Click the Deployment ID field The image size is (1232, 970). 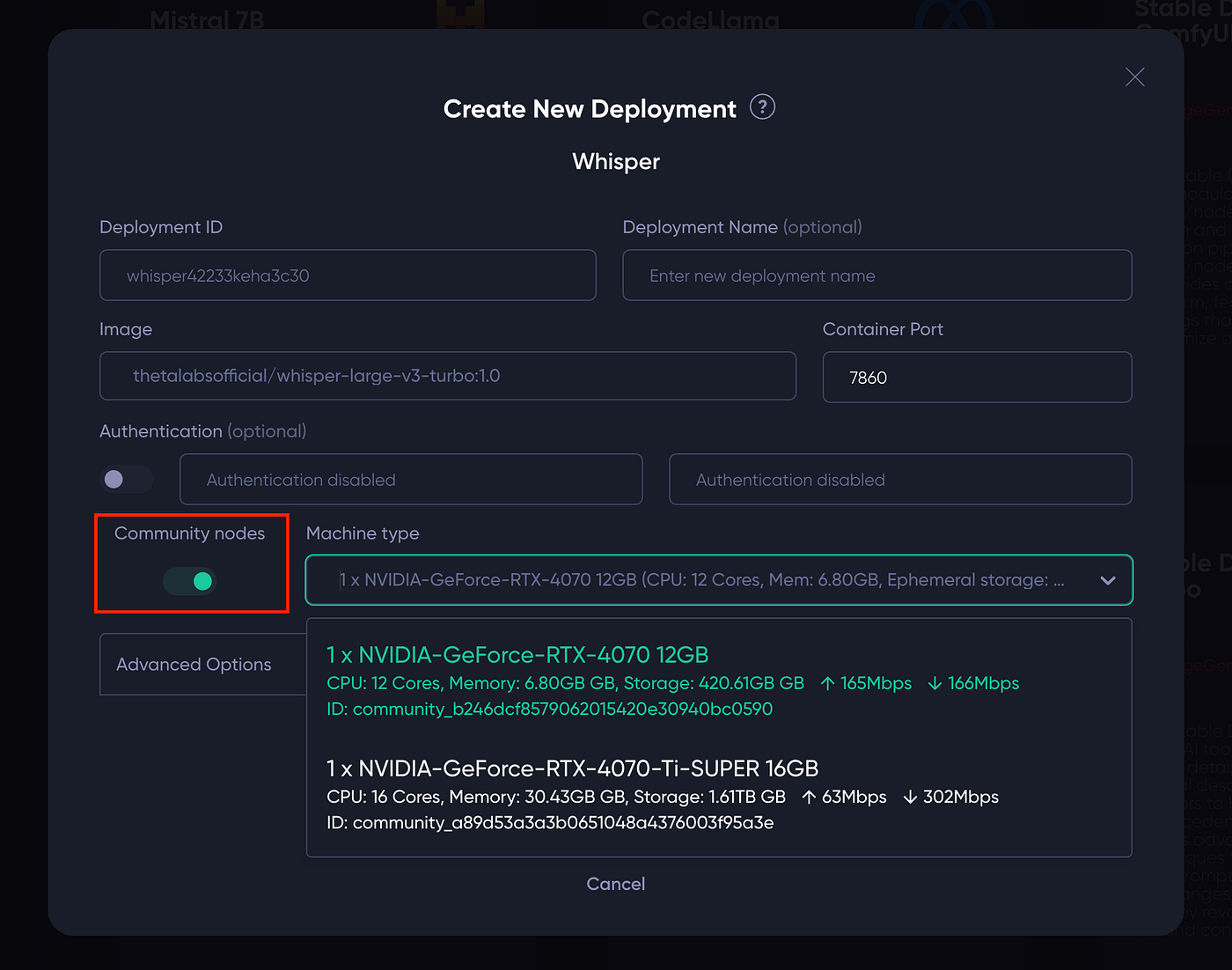(x=348, y=276)
